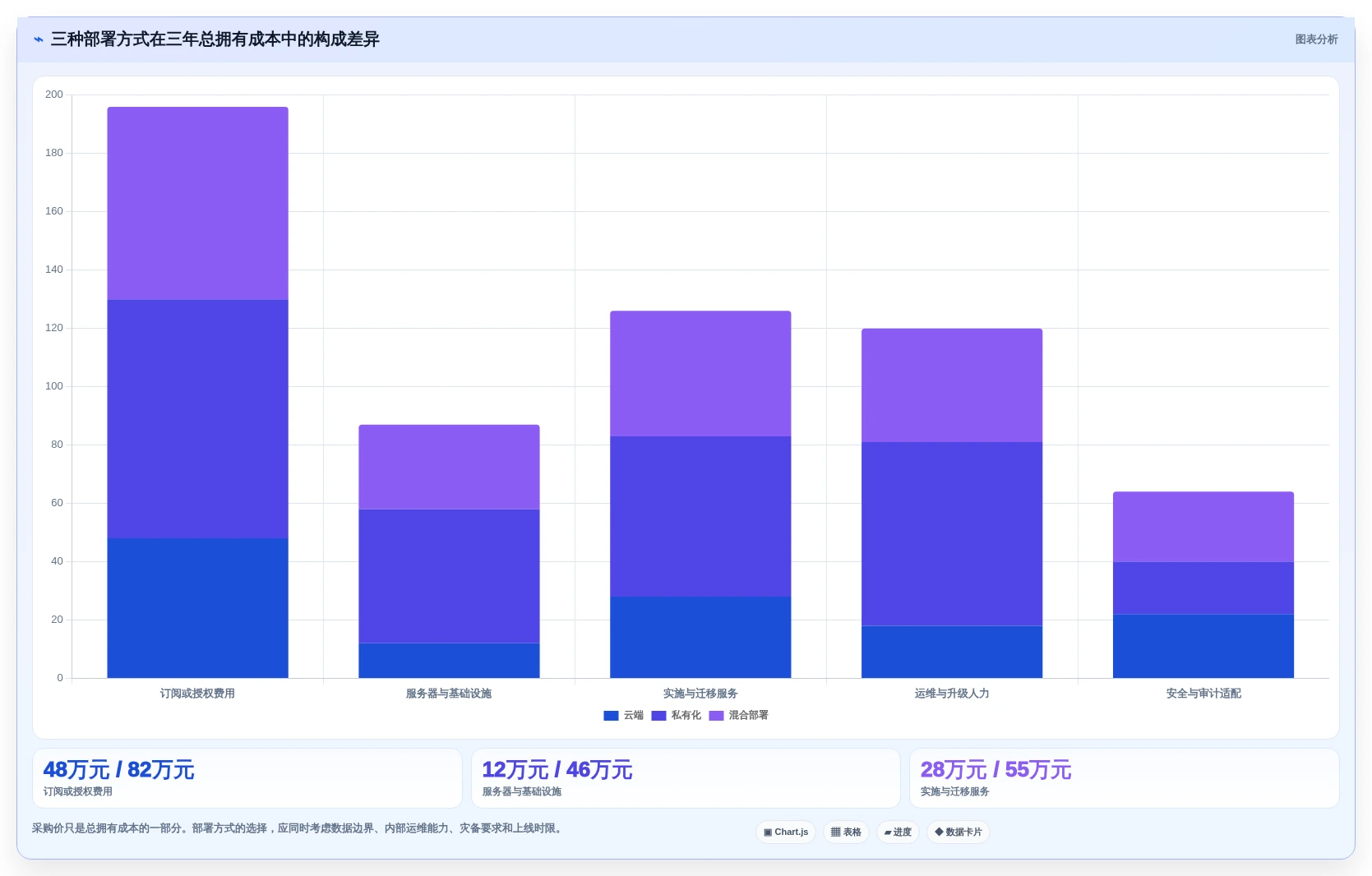Image resolution: width=1372 pixels, height=876 pixels.
Task: Click the 实施与迁移服务 card caption
Action: point(955,792)
